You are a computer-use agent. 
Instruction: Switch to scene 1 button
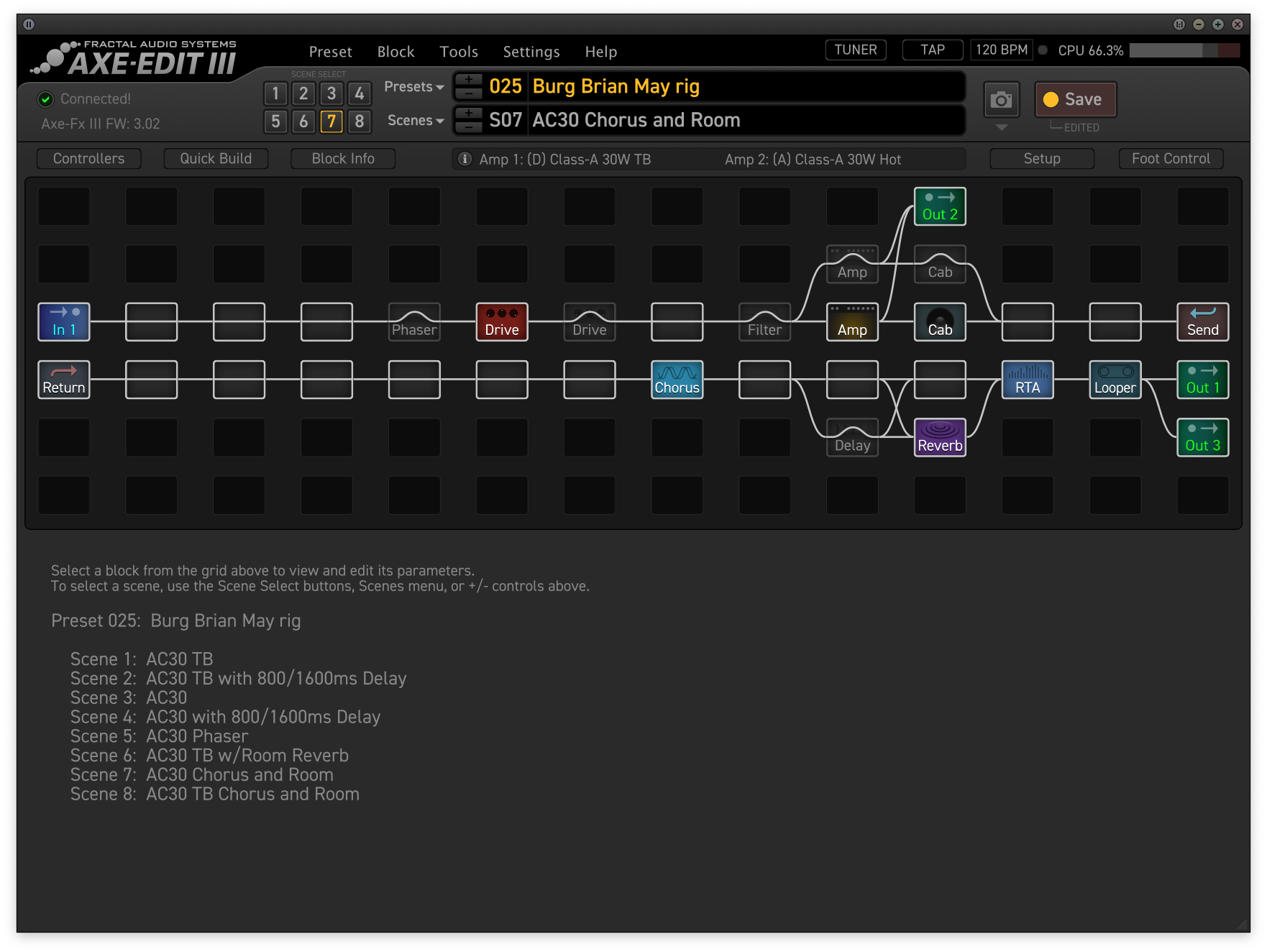pos(275,93)
